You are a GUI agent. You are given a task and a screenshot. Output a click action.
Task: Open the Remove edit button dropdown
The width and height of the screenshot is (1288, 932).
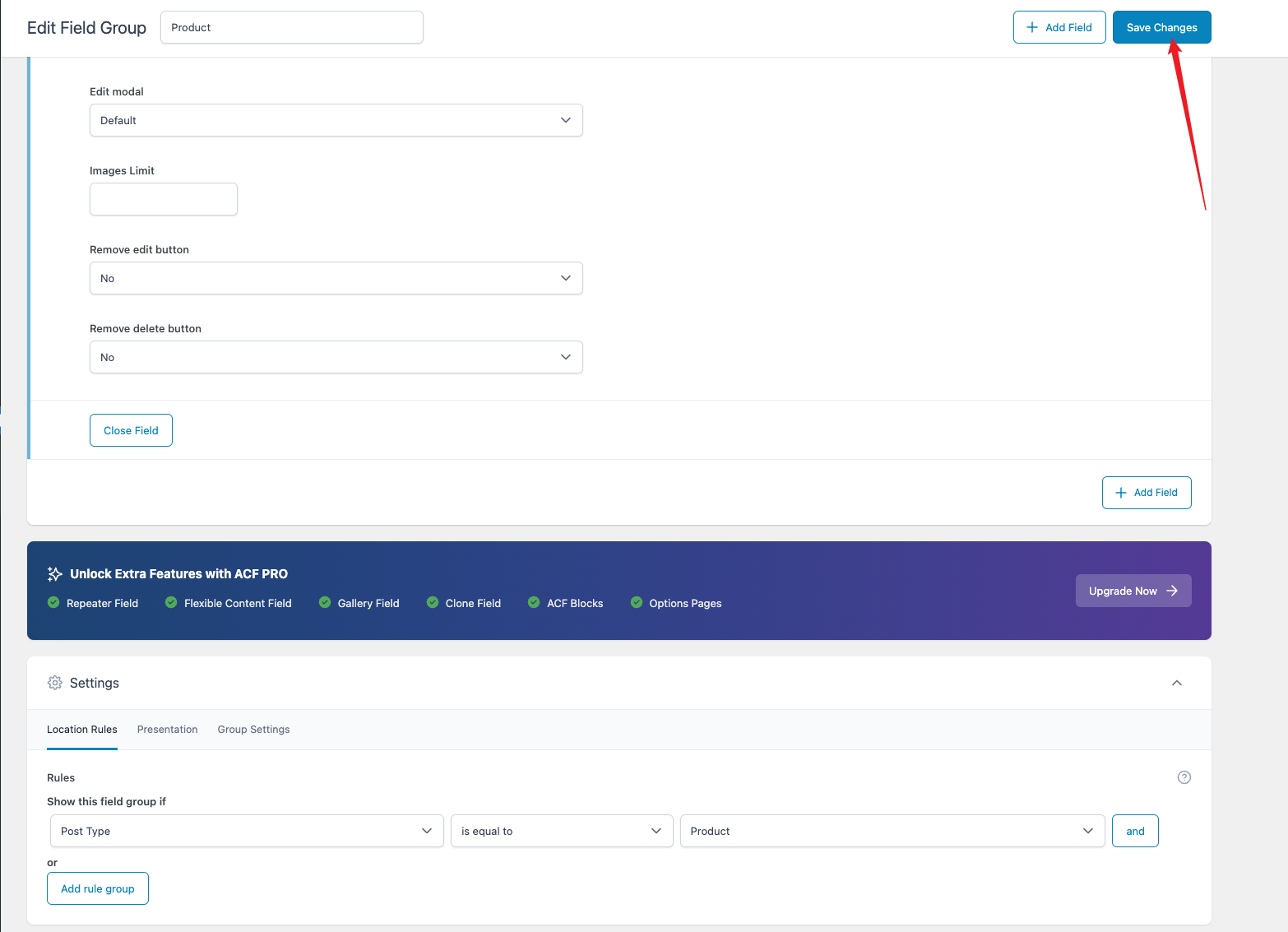point(336,278)
